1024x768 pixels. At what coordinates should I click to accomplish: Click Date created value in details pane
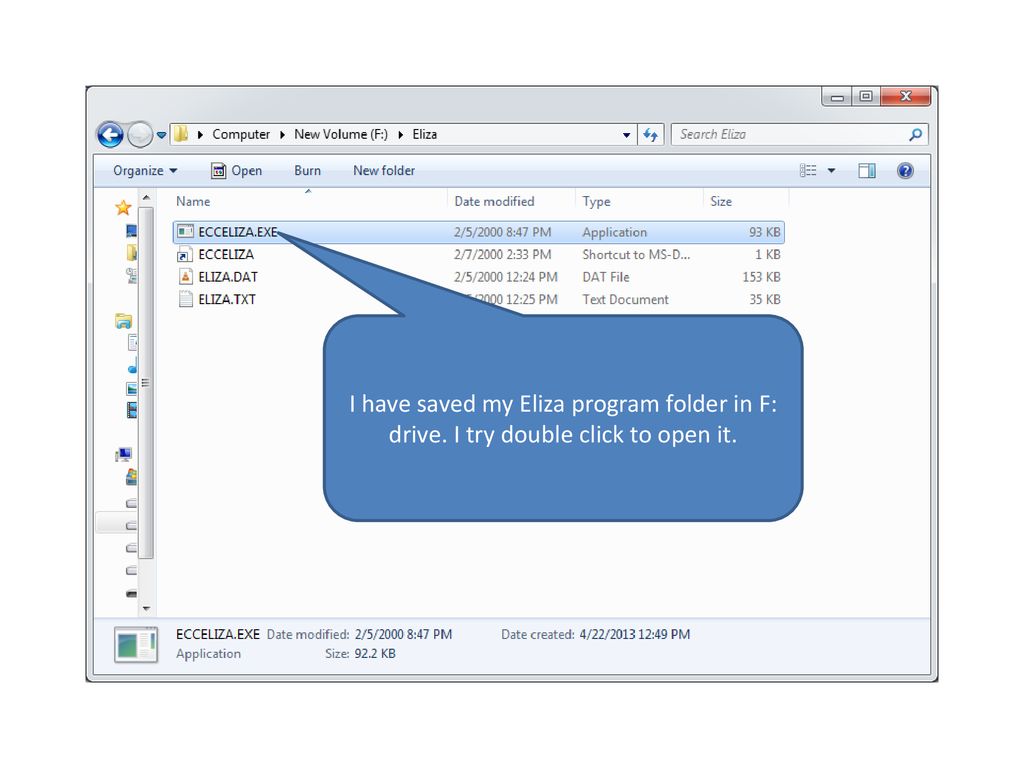(x=634, y=634)
